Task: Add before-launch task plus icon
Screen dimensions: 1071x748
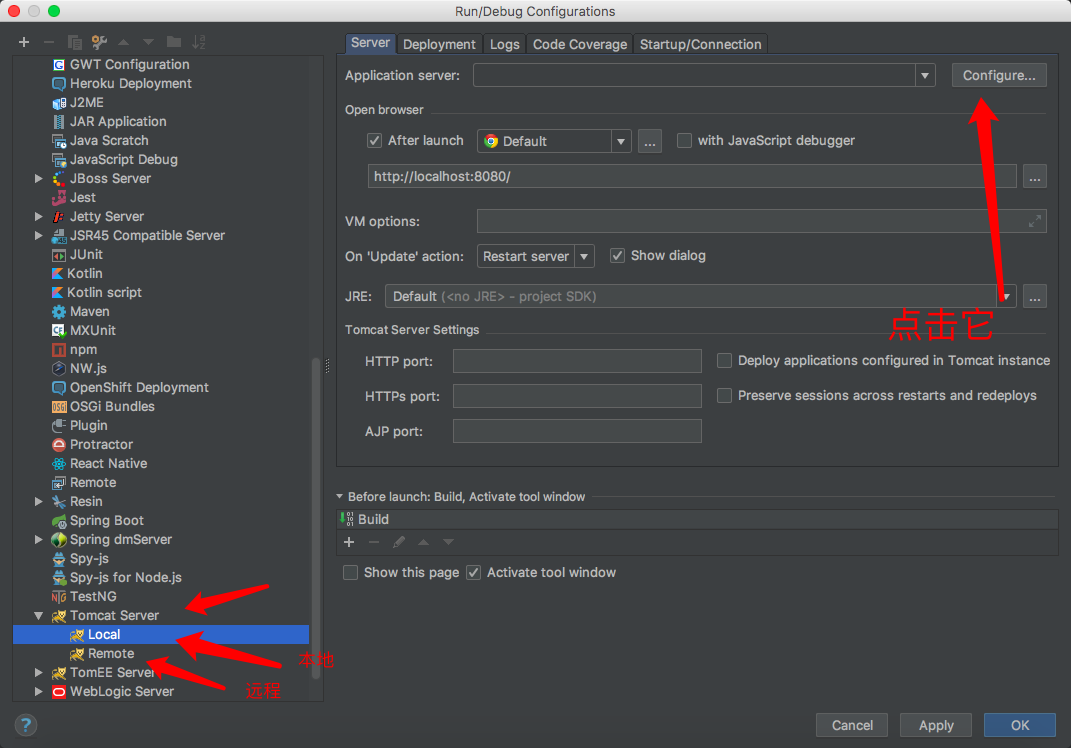Action: 349,542
